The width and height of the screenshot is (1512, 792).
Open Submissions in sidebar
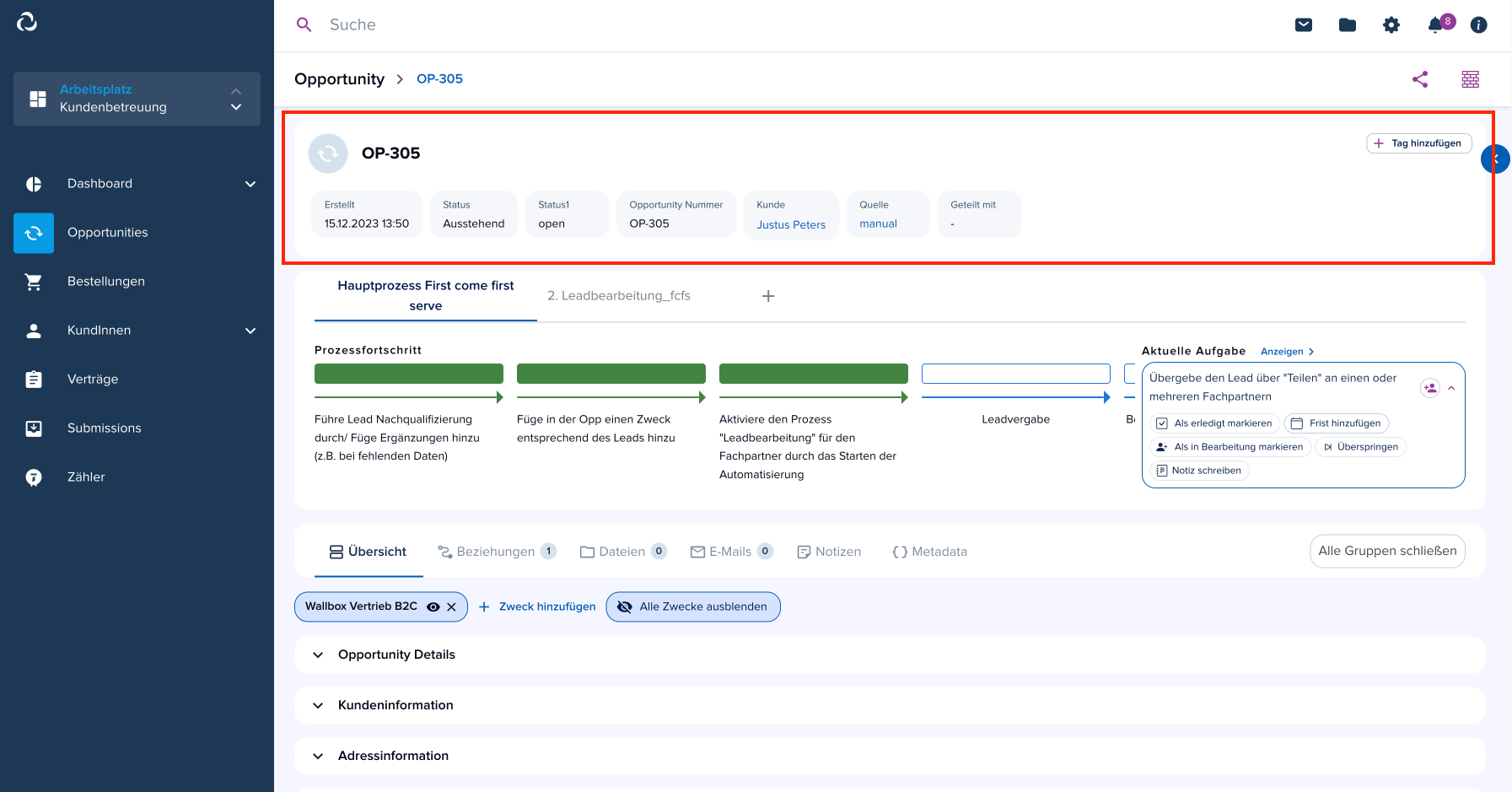pyautogui.click(x=105, y=428)
